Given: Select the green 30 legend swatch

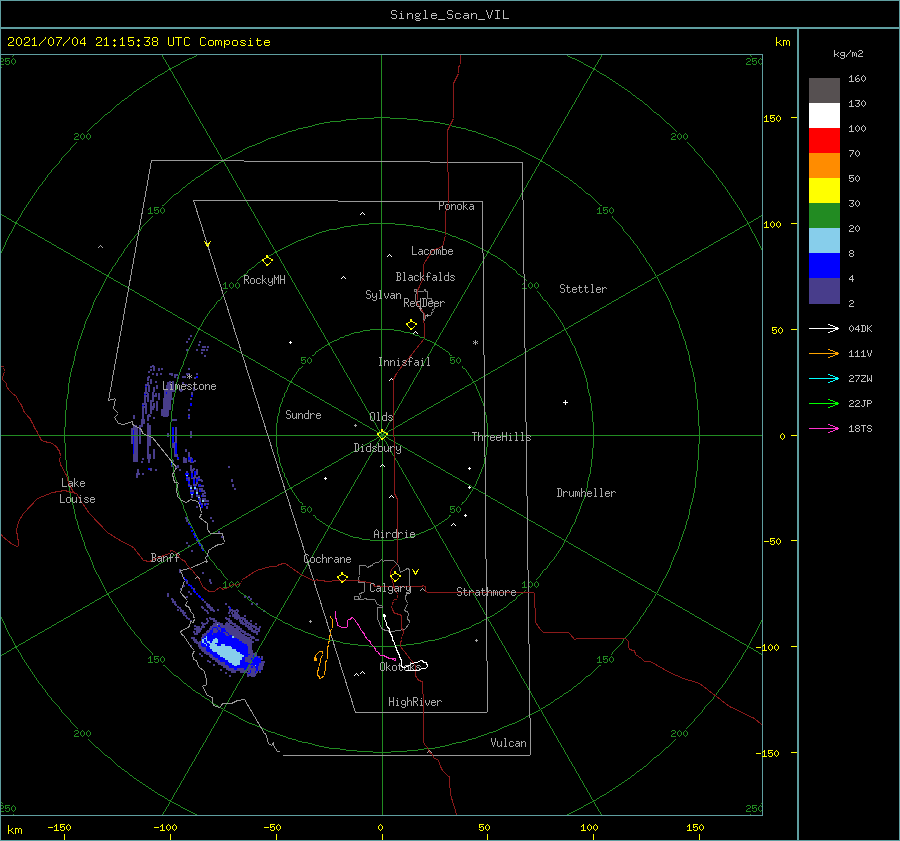Looking at the screenshot, I should 824,215.
